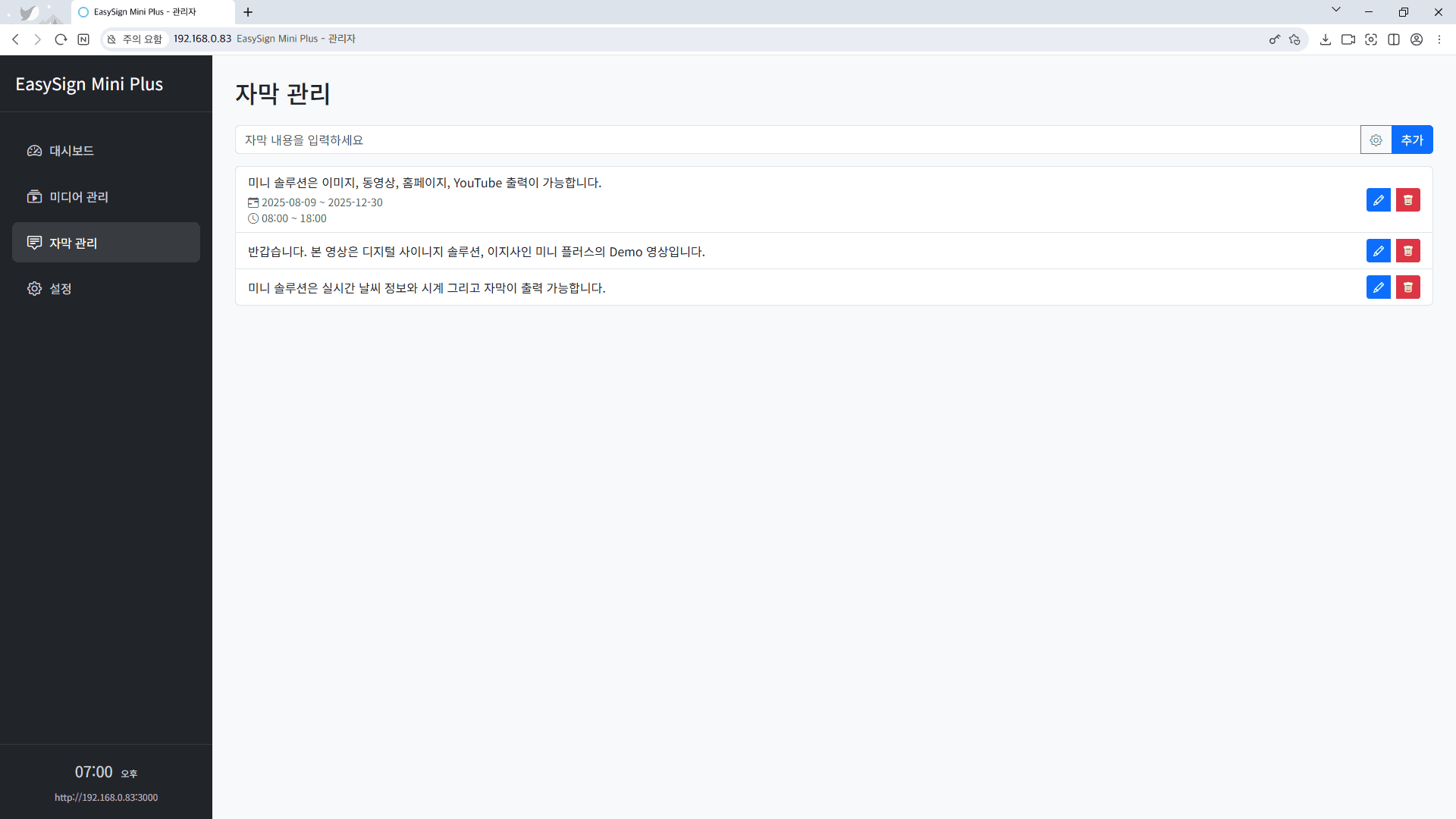Edit the weather and clock subtitle entry
The width and height of the screenshot is (1456, 819).
pos(1378,287)
